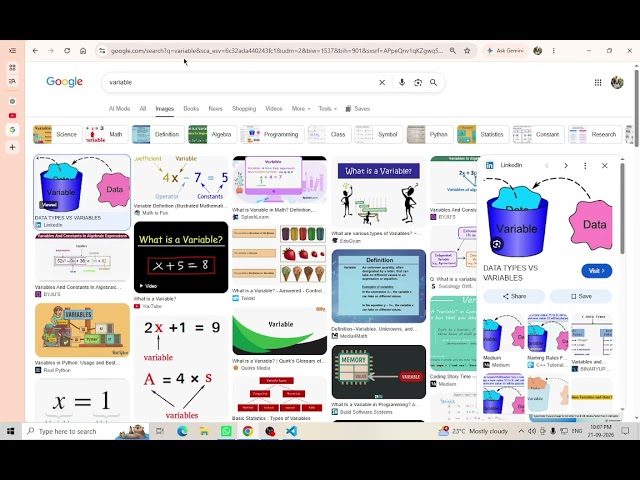
Task: Click Visit button for LinkedIn image
Action: tap(596, 271)
